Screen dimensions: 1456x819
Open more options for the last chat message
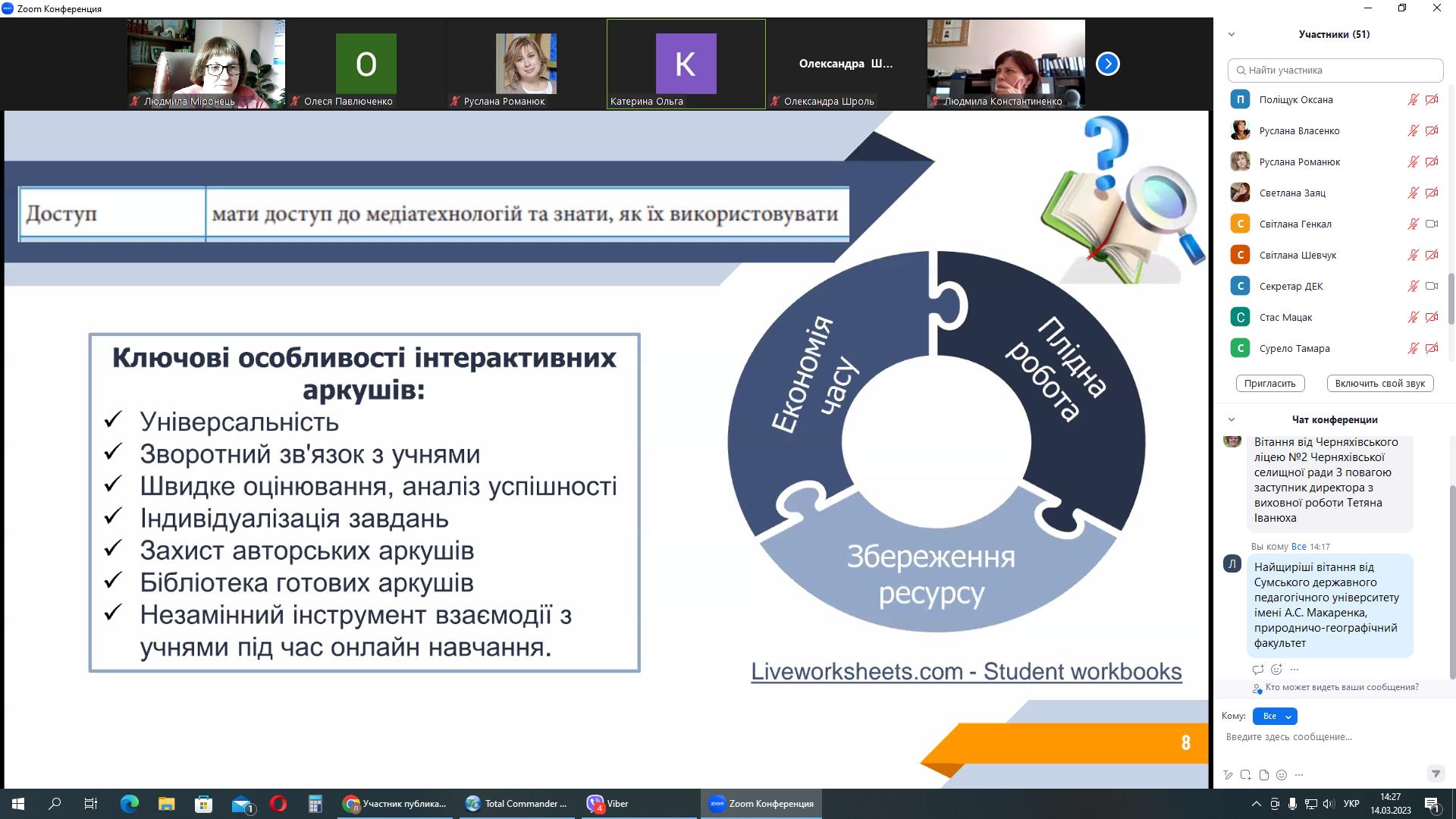click(1294, 670)
